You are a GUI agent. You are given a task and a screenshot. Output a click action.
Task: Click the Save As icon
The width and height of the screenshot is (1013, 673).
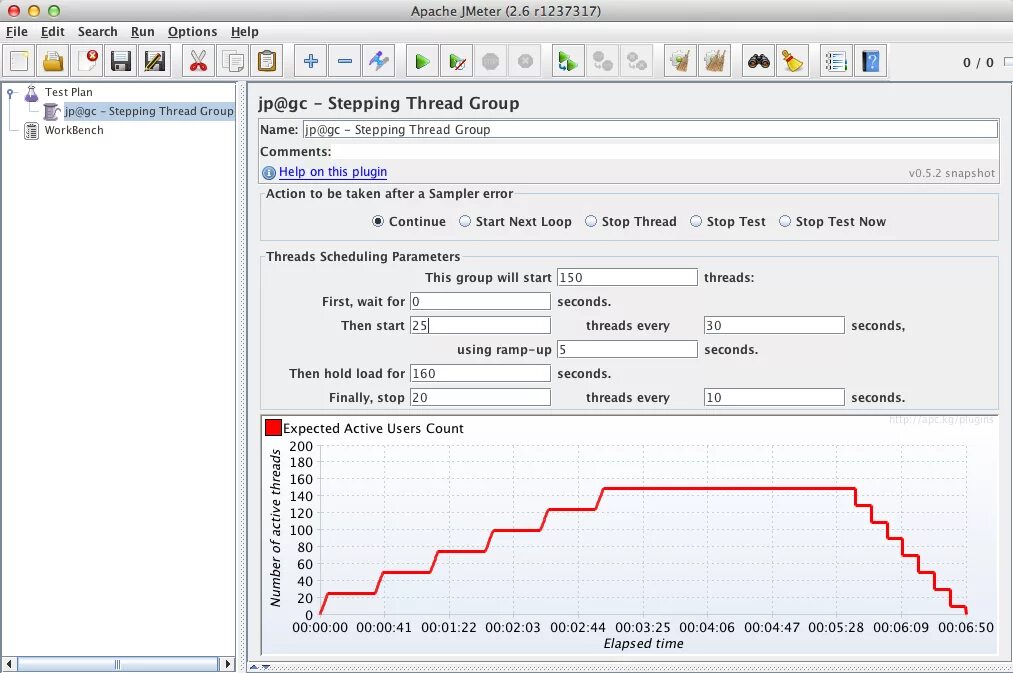click(x=154, y=61)
